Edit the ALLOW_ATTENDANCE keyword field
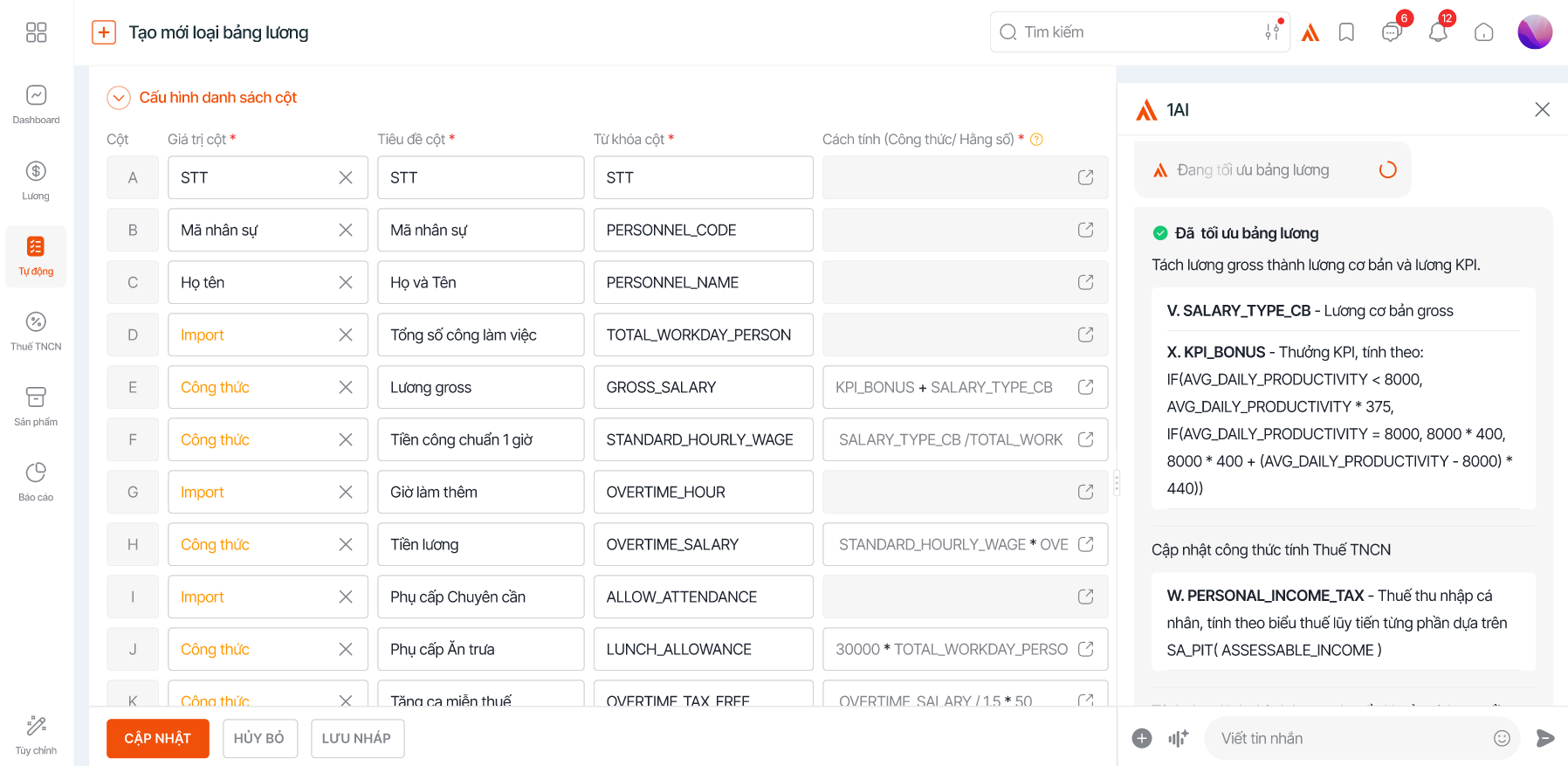Viewport: 1568px width, 766px height. 704,597
